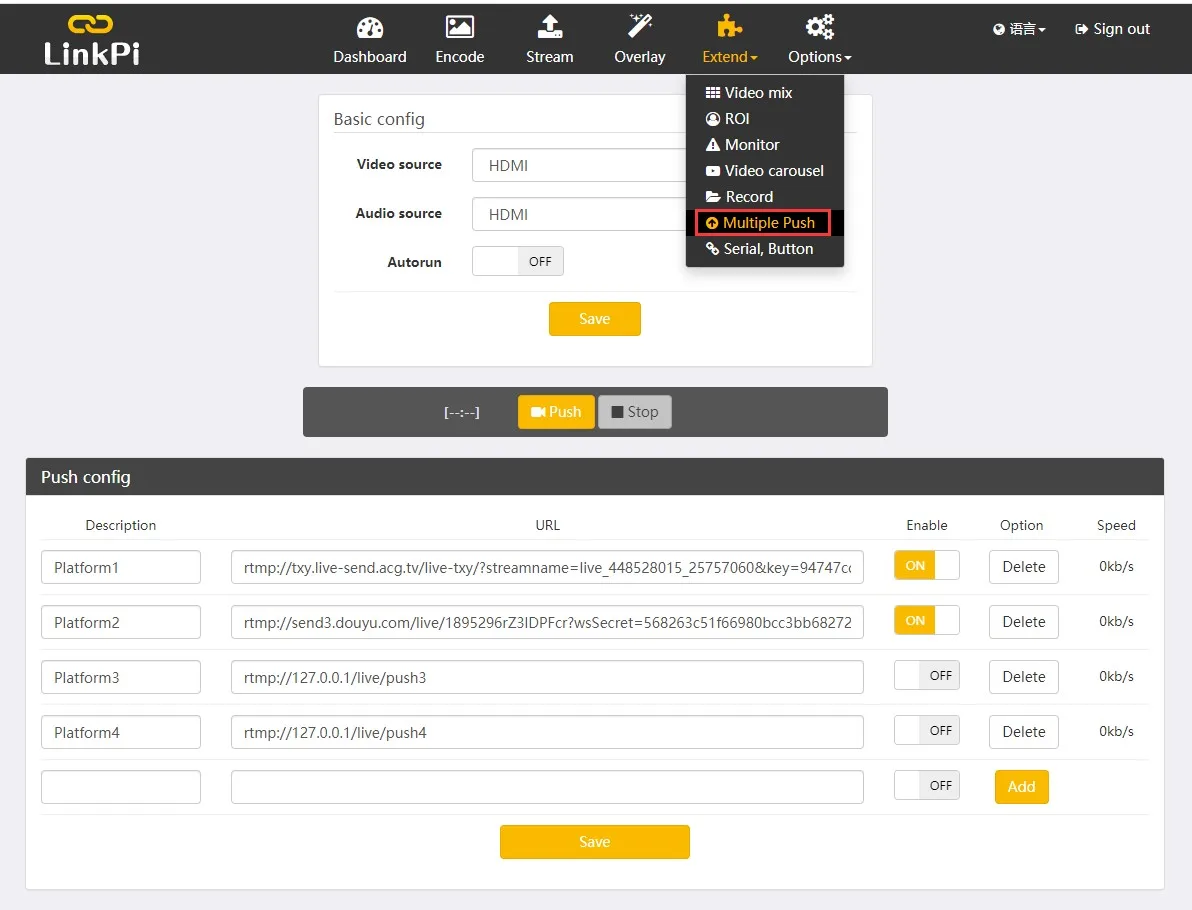This screenshot has height=910, width=1192.
Task: Click the Multiple Push arrow icon
Action: 712,223
